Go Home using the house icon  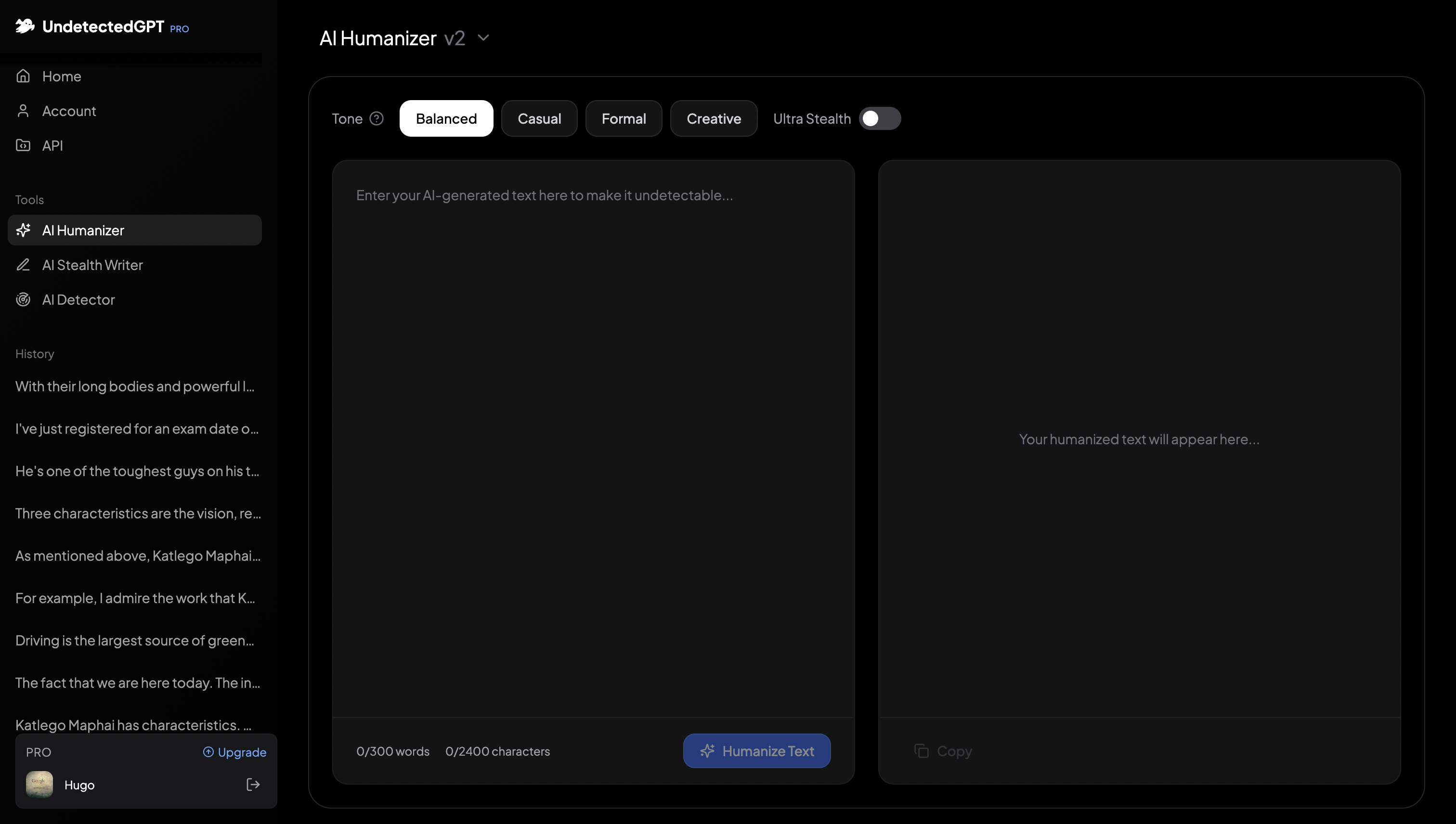(23, 76)
